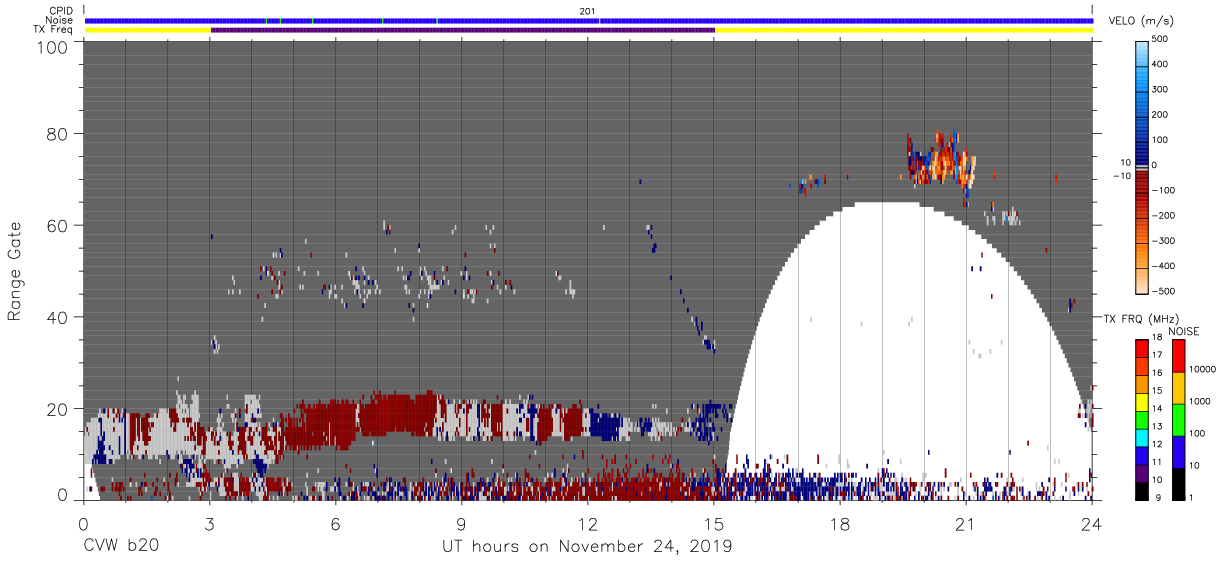
Task: Click the CPID label above the plot
Action: click(61, 10)
